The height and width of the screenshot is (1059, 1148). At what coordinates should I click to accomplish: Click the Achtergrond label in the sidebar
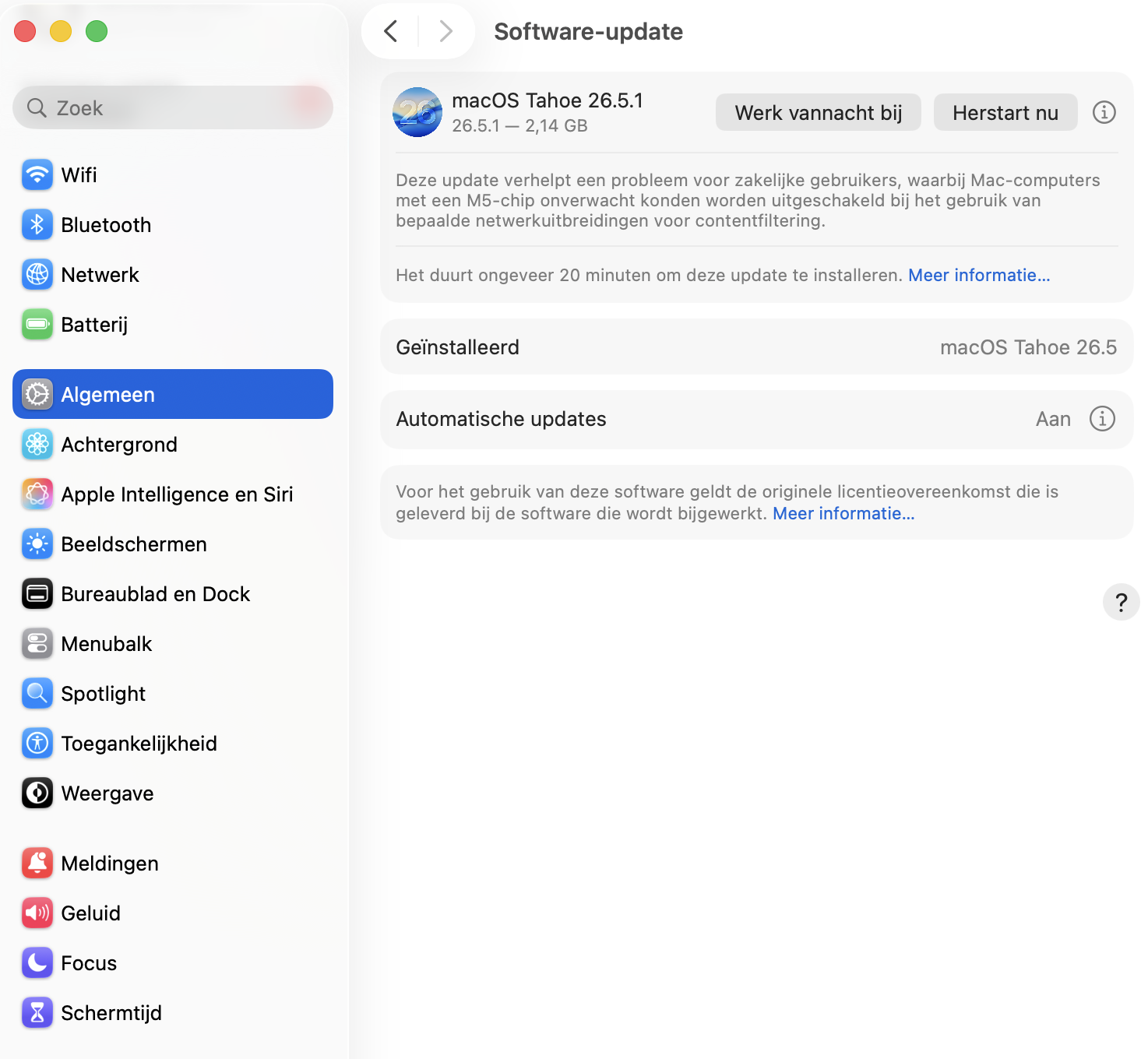119,444
